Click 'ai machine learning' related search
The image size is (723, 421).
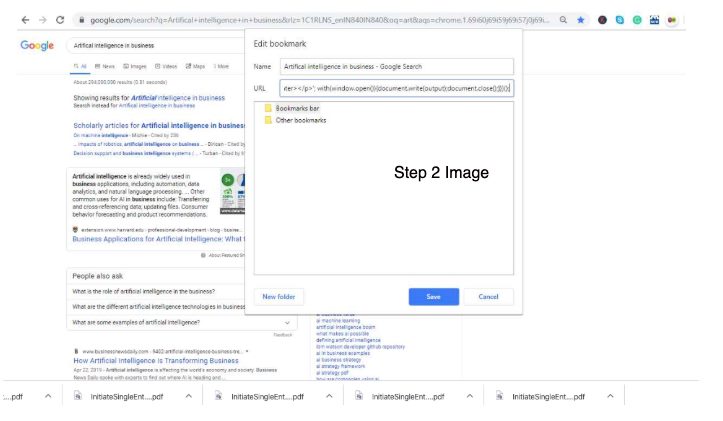point(338,320)
